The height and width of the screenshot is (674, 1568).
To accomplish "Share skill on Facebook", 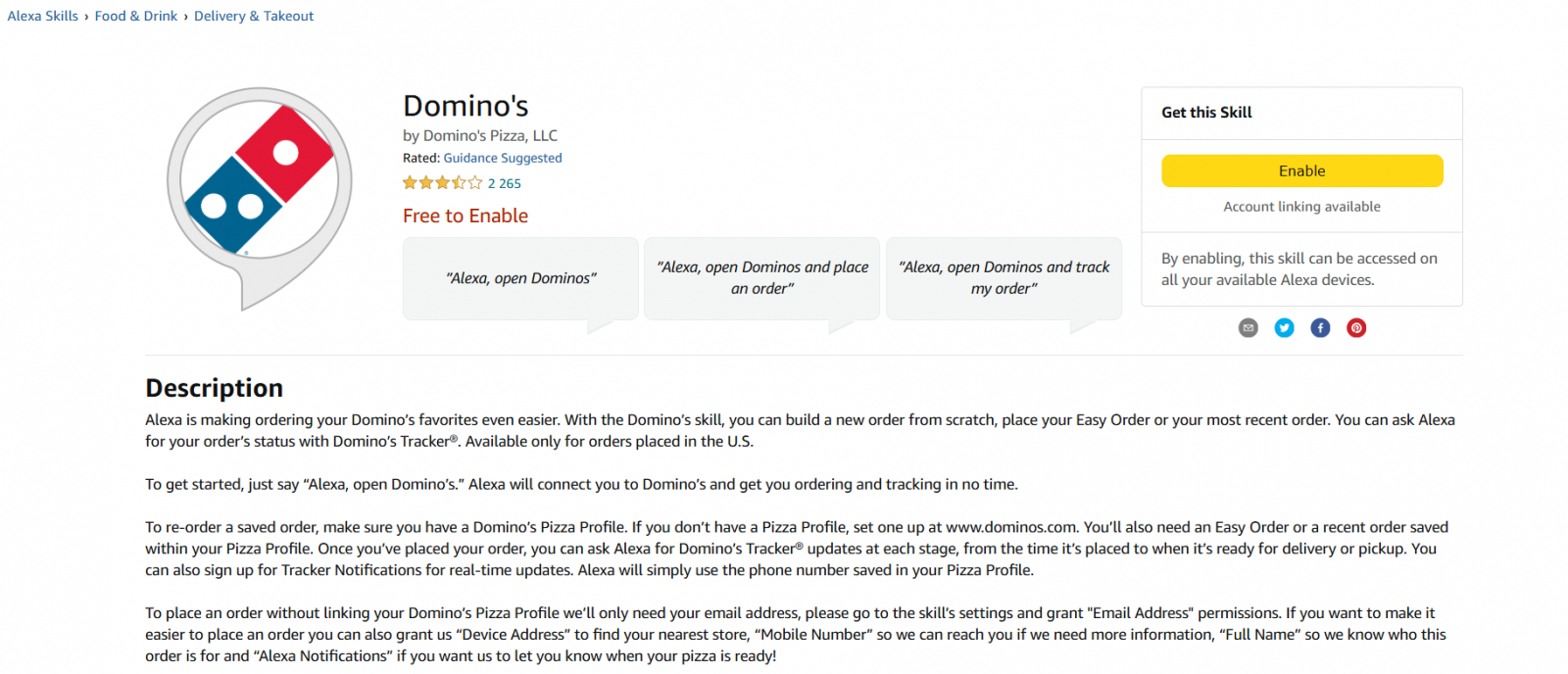I will [1320, 328].
